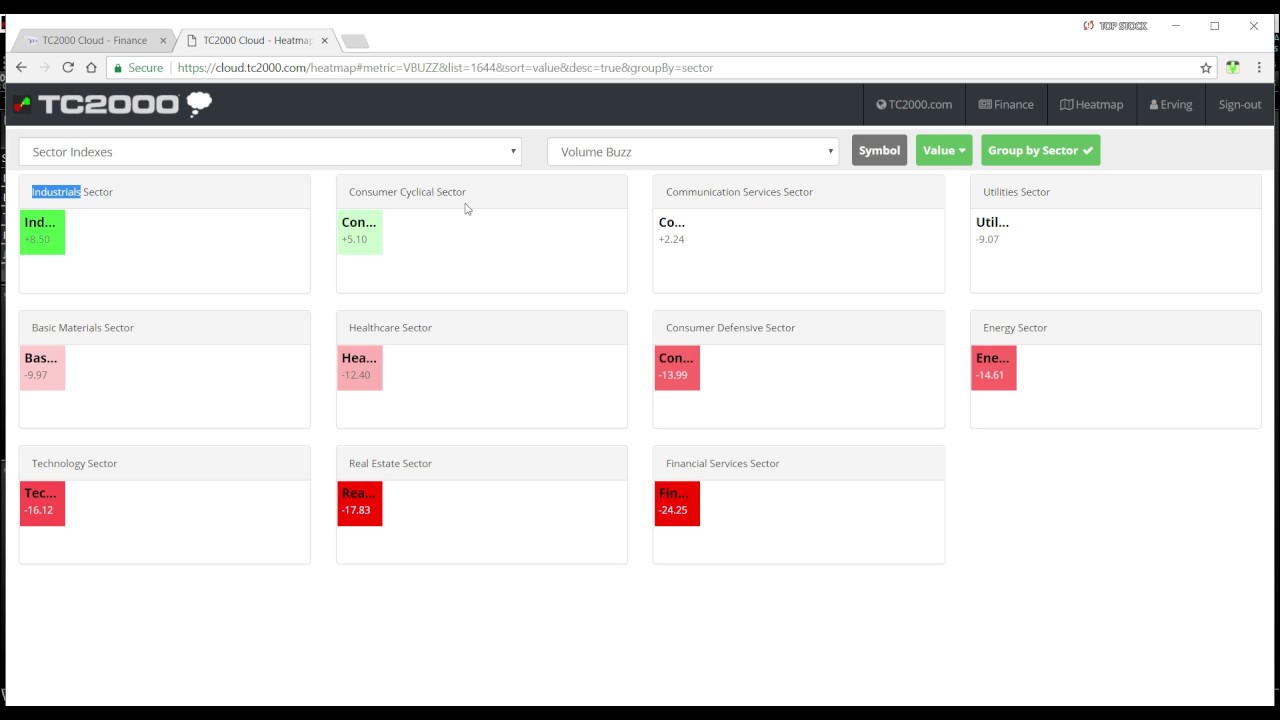Open the Chrome three-dot menu
This screenshot has width=1280, height=720.
[1259, 68]
